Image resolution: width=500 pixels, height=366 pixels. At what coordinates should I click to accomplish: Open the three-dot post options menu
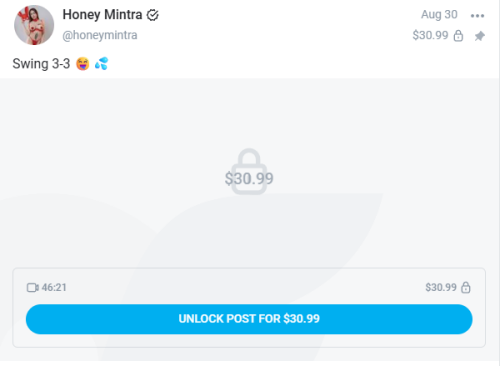(477, 16)
